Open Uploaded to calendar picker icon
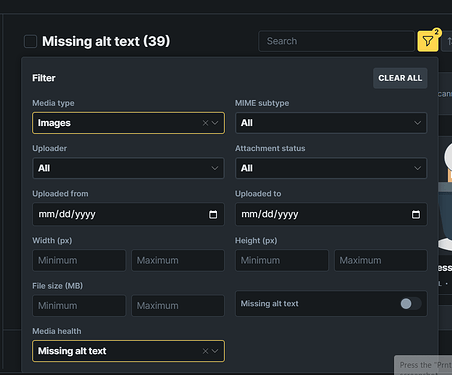452x375 pixels. pos(416,214)
